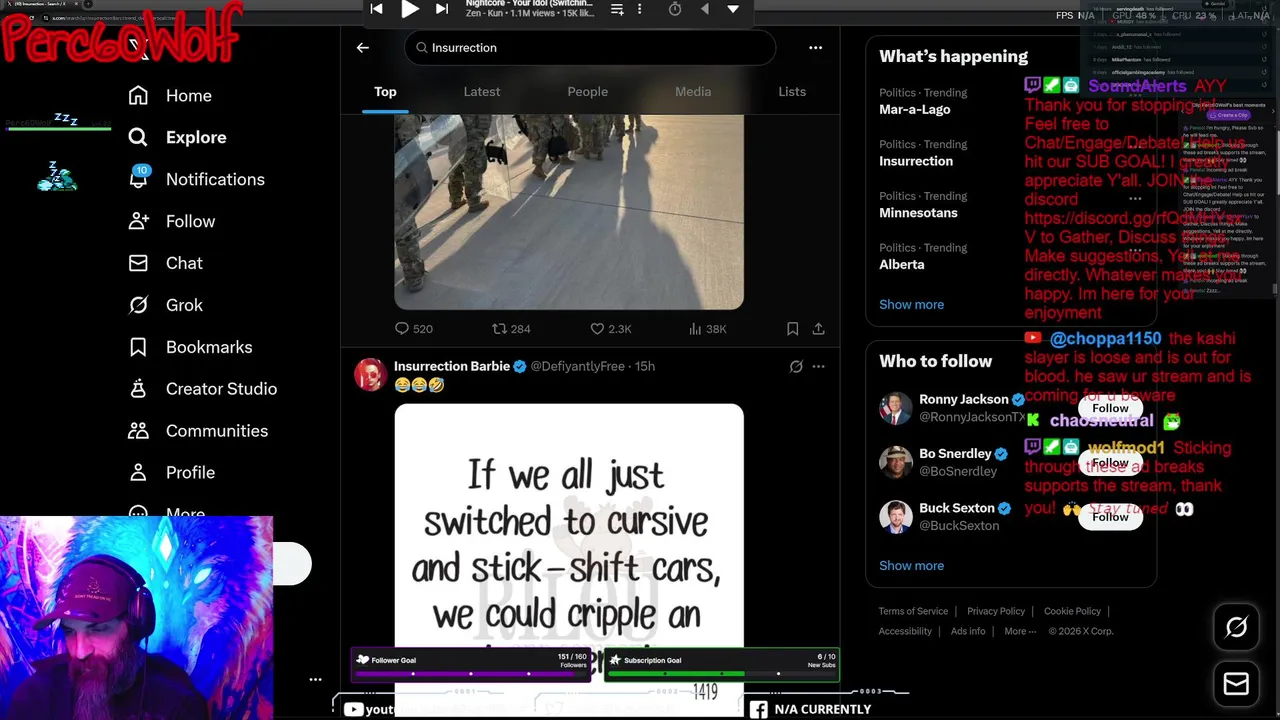1280x720 pixels.
Task: Open the soldiers shadow photo
Action: click(569, 212)
